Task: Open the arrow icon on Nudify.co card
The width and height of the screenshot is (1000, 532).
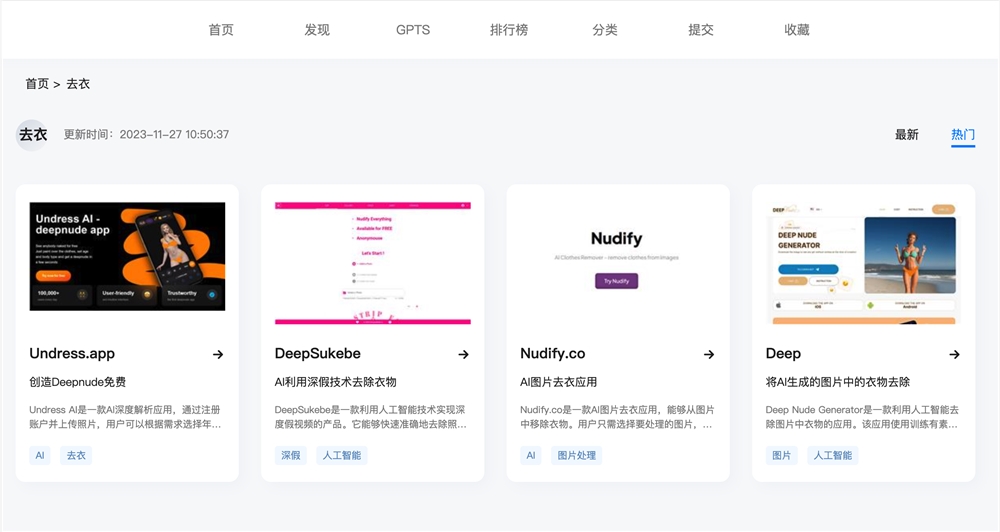Action: (709, 354)
